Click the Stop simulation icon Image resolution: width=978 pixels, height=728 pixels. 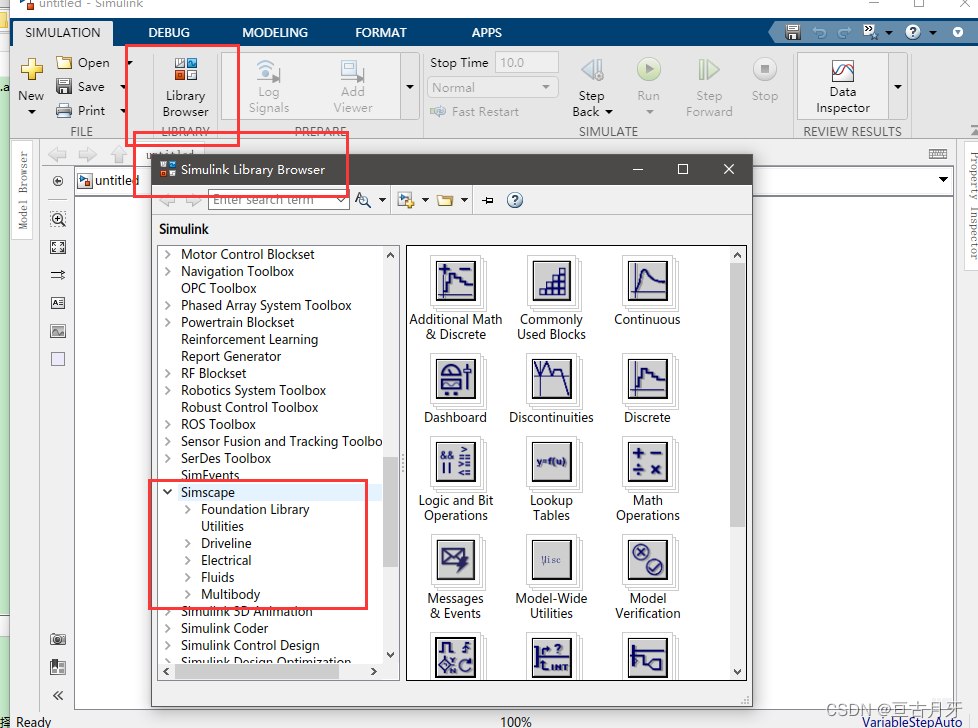(764, 69)
